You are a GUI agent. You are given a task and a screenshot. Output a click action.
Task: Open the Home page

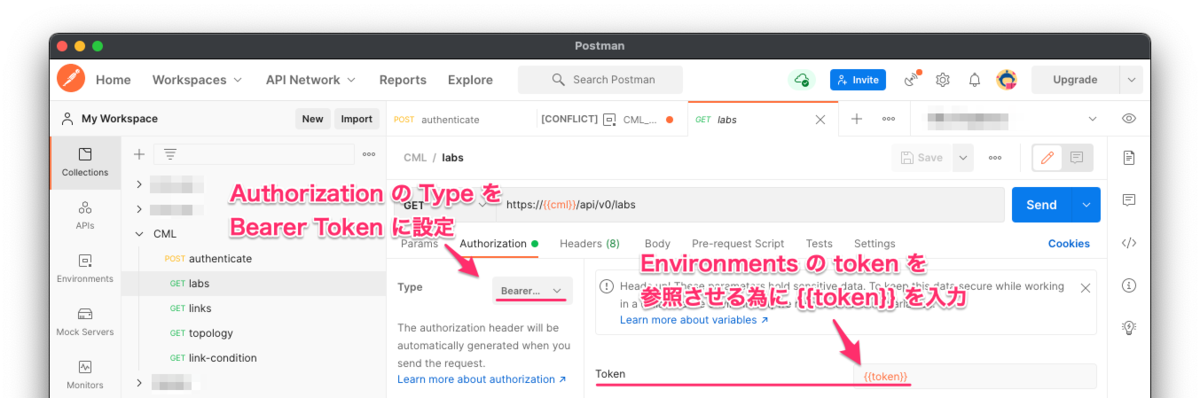(x=113, y=80)
